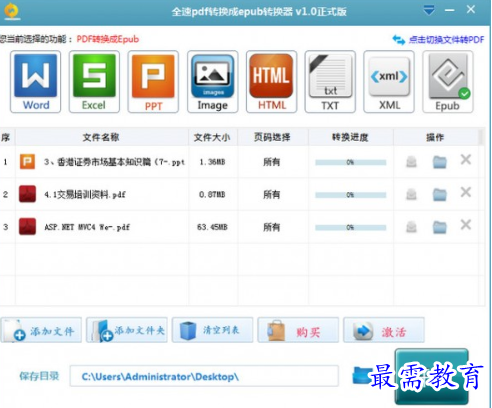The height and width of the screenshot is (408, 492).
Task: Open output folder for 4.1交易培训资料.pdf
Action: click(x=440, y=194)
